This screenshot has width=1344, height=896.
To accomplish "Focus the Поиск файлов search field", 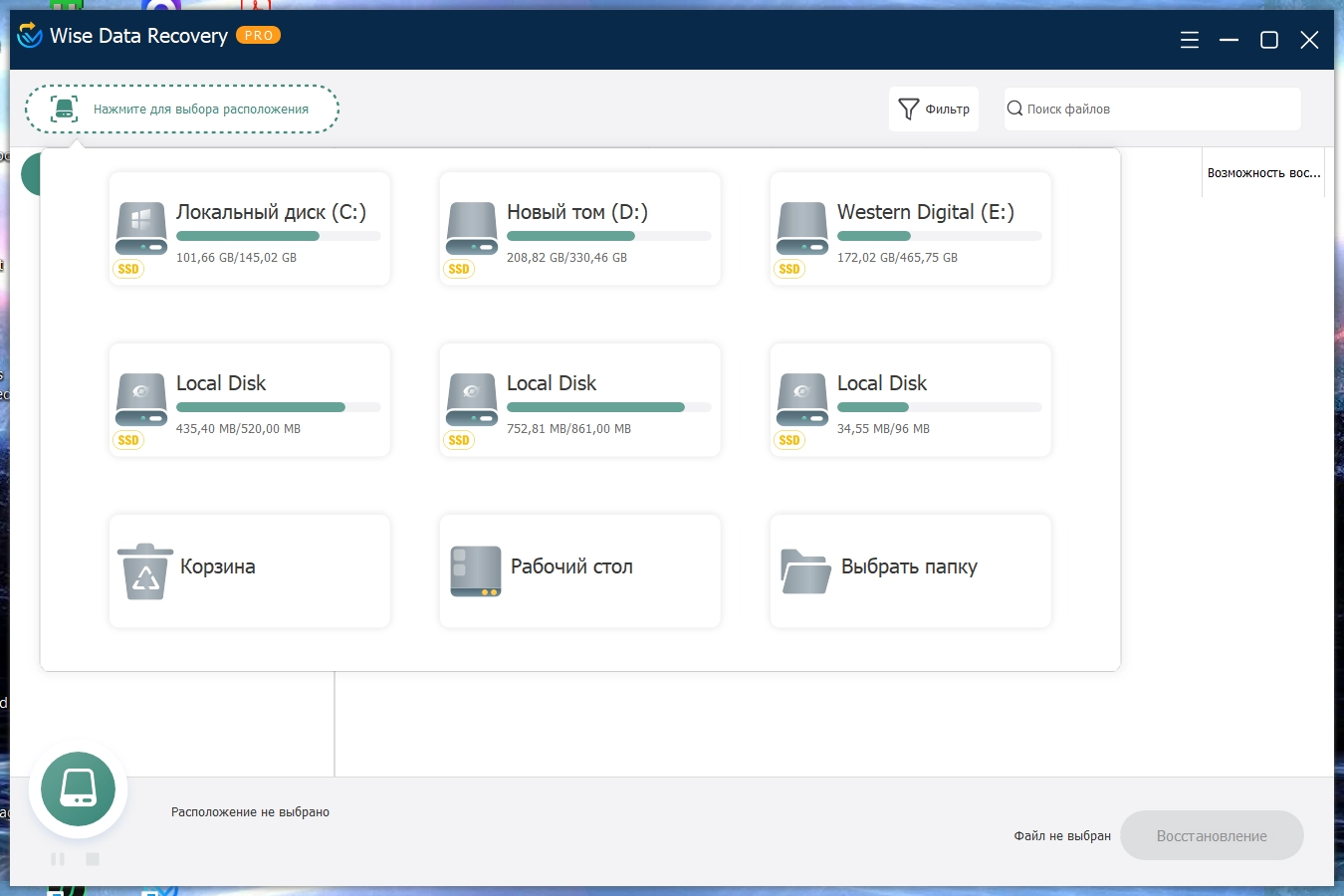I will 1153,109.
